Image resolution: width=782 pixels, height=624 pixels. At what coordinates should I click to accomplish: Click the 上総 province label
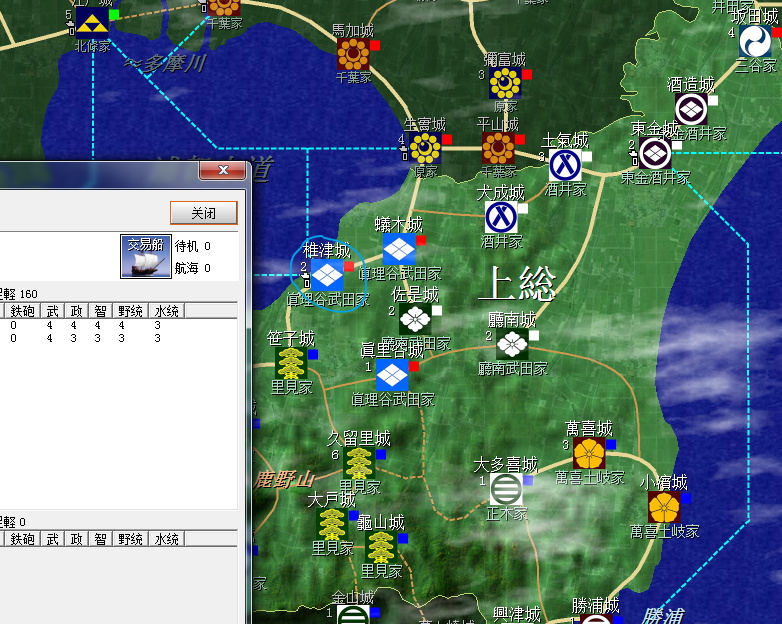point(517,283)
